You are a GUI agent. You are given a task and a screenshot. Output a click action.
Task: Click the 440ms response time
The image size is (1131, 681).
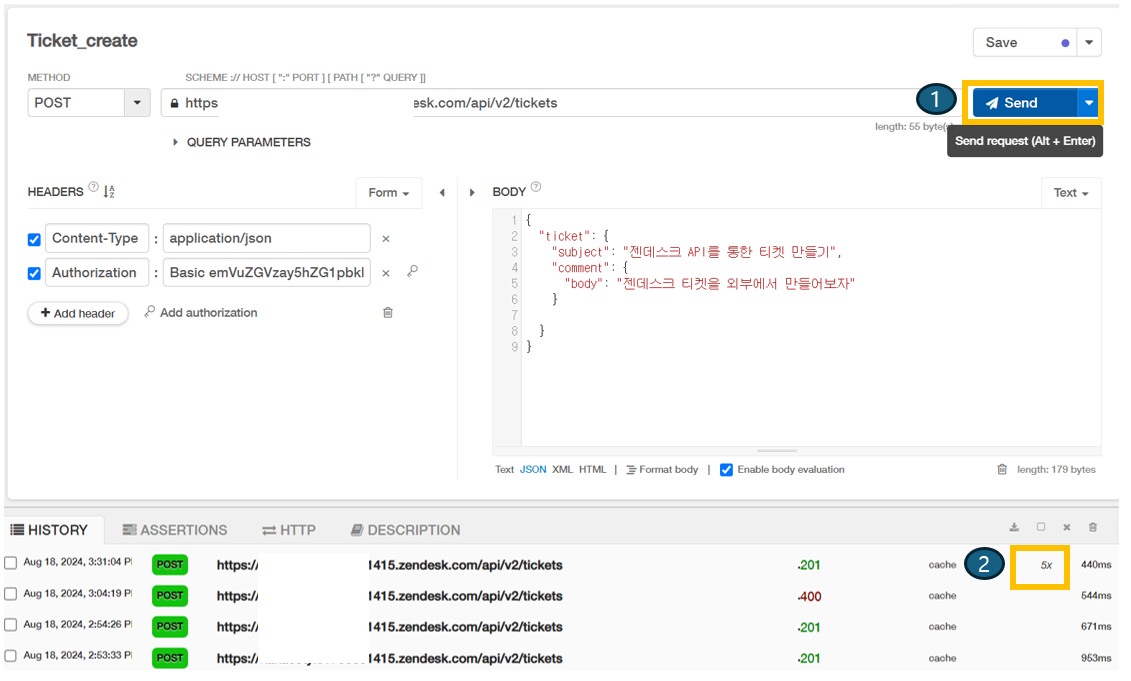coord(1096,565)
